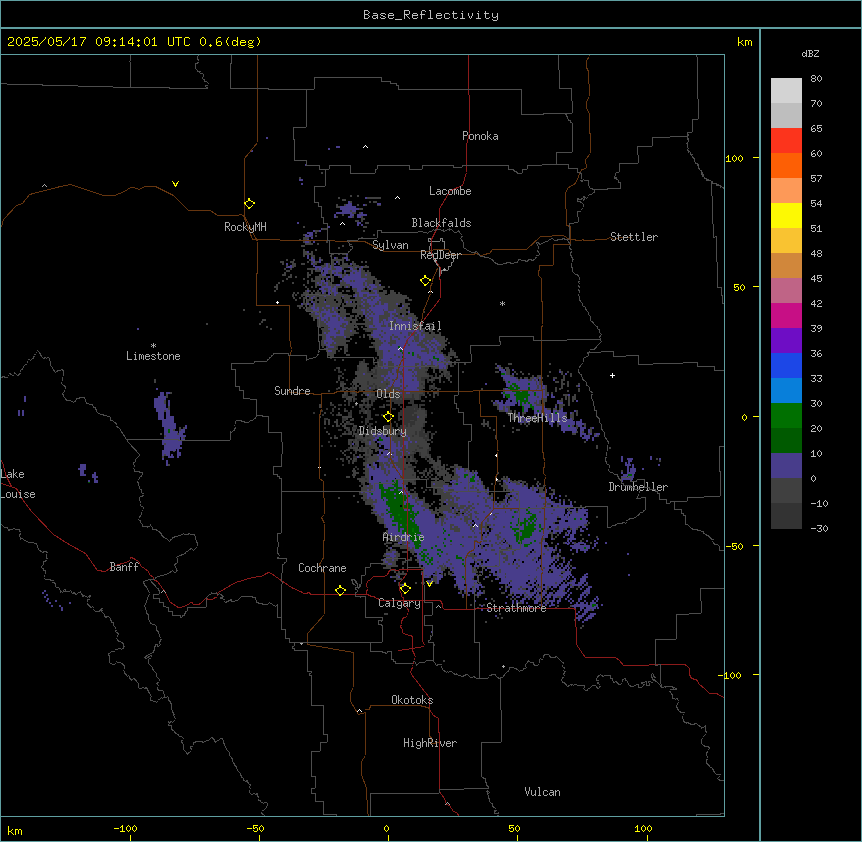The height and width of the screenshot is (842, 862).
Task: Click the white asterisk above Limestone
Action: point(153,346)
